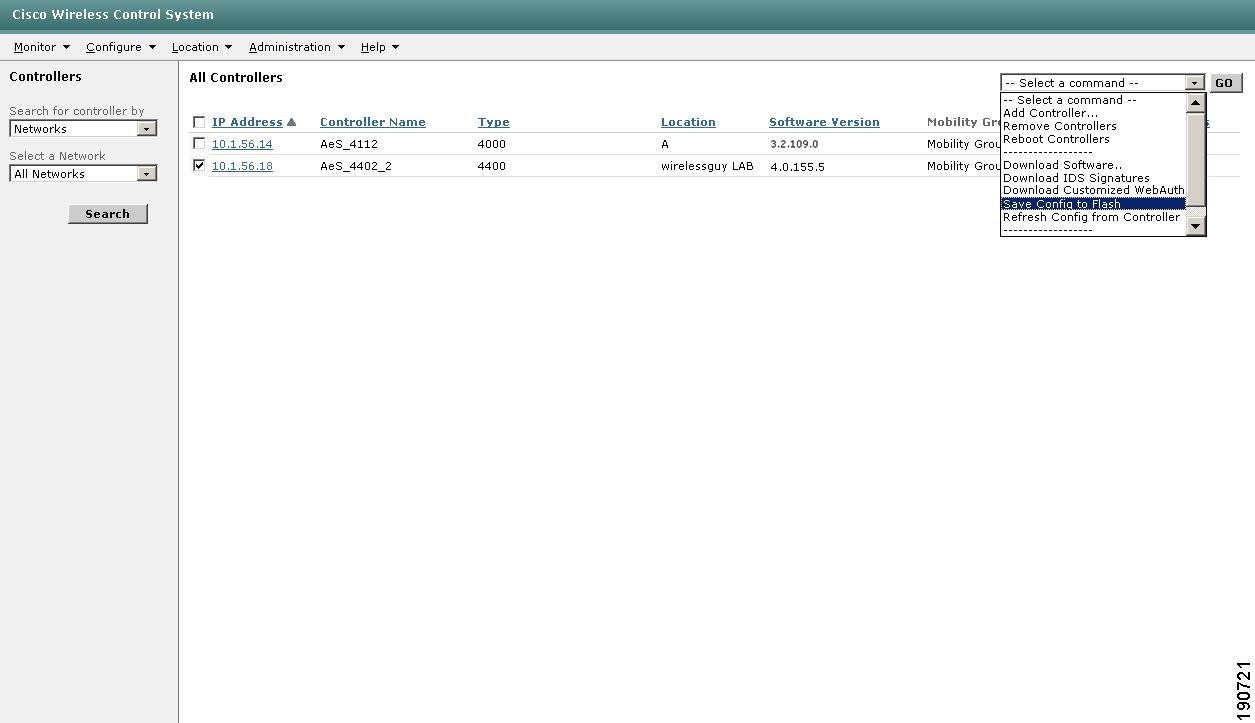Click the AeS_4402_2 controller name
Image resolution: width=1255 pixels, height=723 pixels.
(356, 166)
